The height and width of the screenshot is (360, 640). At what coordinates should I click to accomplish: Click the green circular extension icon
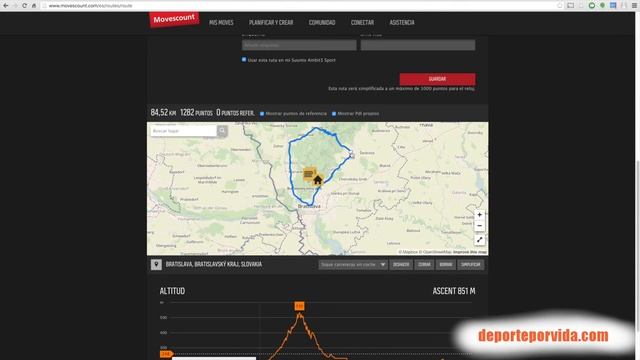tap(591, 6)
